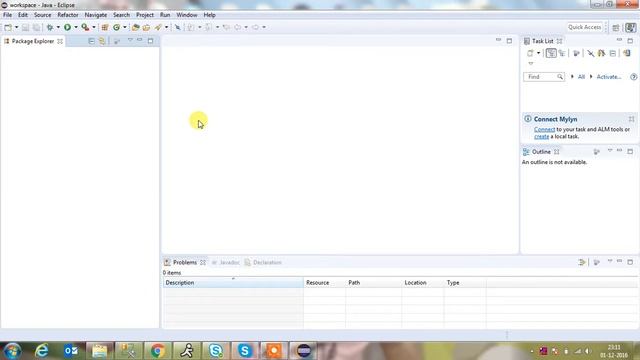
Task: Click the Search flashlight toolbar icon
Action: (x=158, y=27)
